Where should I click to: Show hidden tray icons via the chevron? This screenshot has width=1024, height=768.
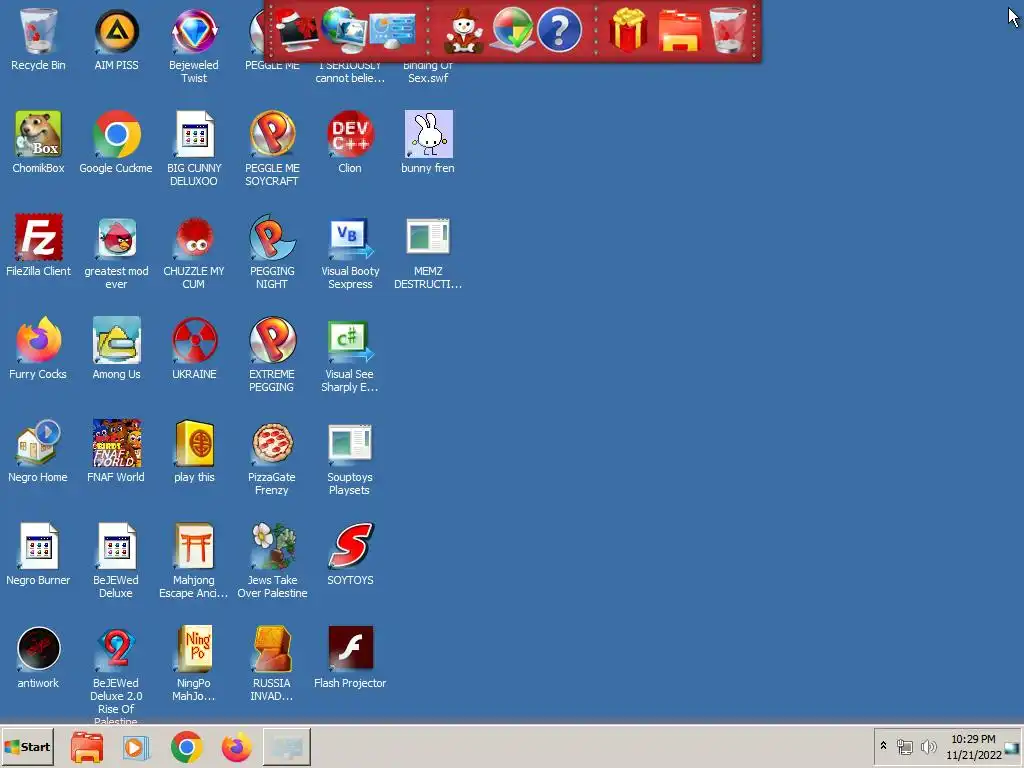(x=884, y=746)
